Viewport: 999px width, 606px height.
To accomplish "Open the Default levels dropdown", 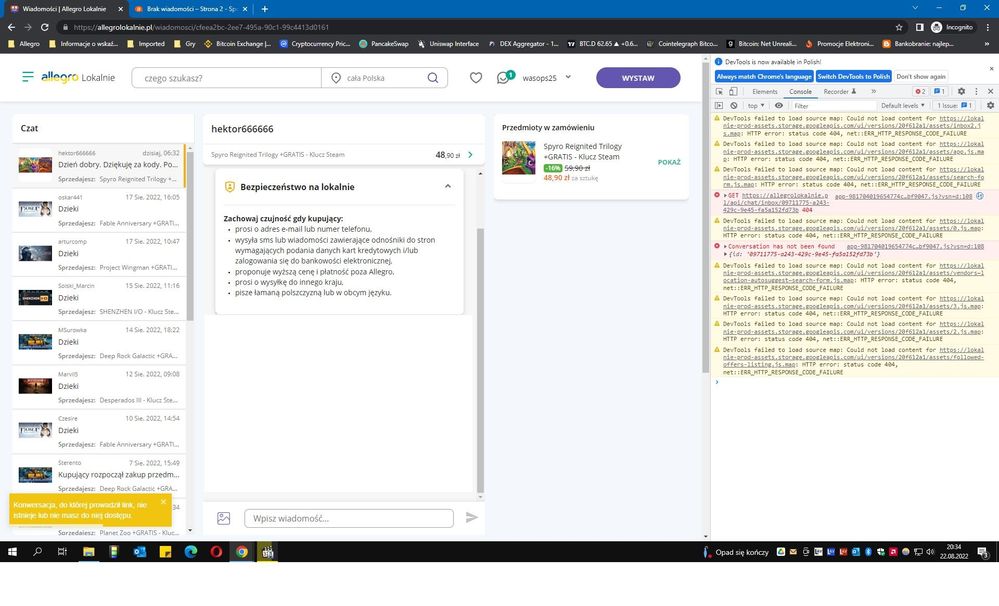I will 902,106.
